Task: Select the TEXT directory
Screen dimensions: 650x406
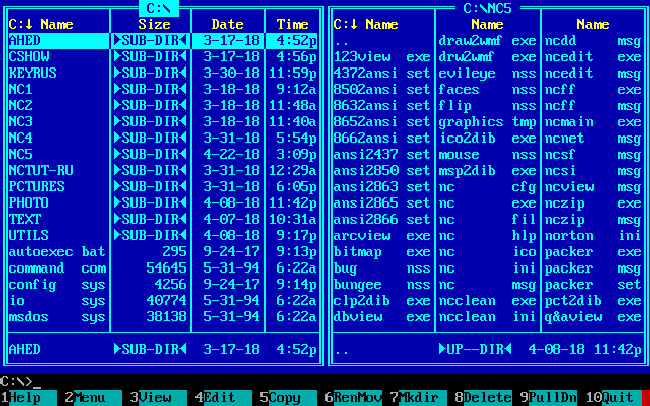Action: (163, 219)
